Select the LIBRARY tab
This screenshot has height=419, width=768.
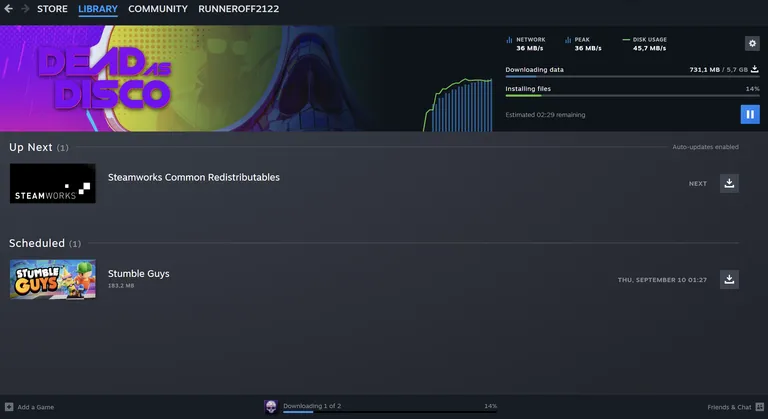tap(98, 9)
